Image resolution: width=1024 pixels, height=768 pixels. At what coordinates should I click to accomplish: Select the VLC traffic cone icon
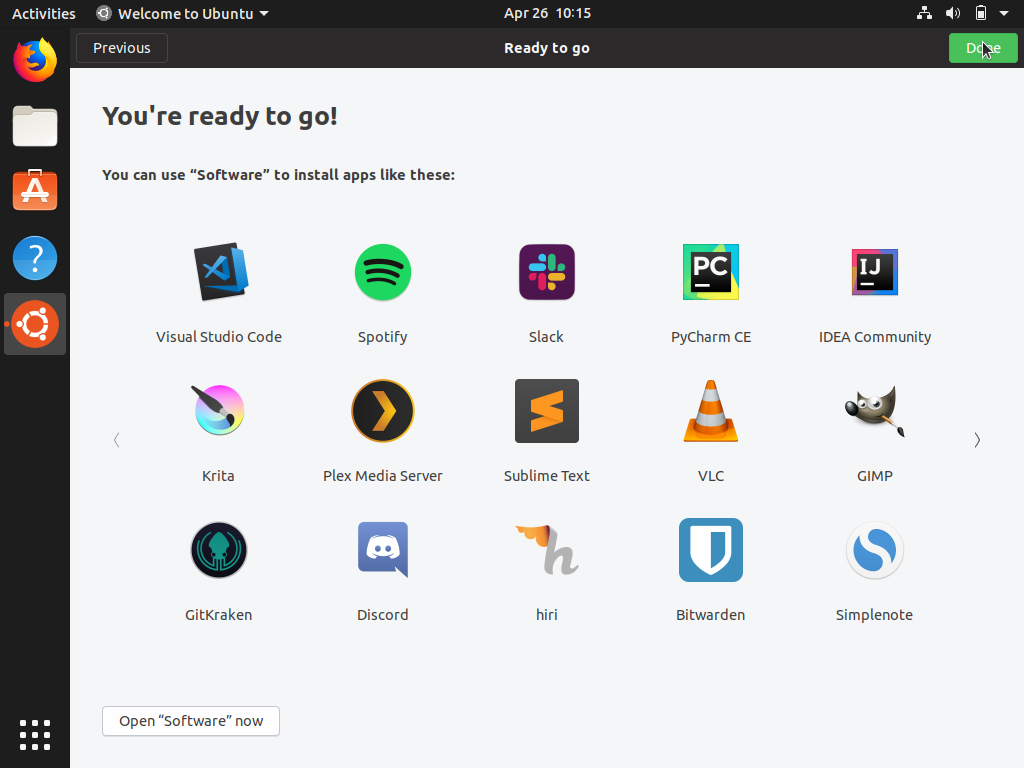711,411
